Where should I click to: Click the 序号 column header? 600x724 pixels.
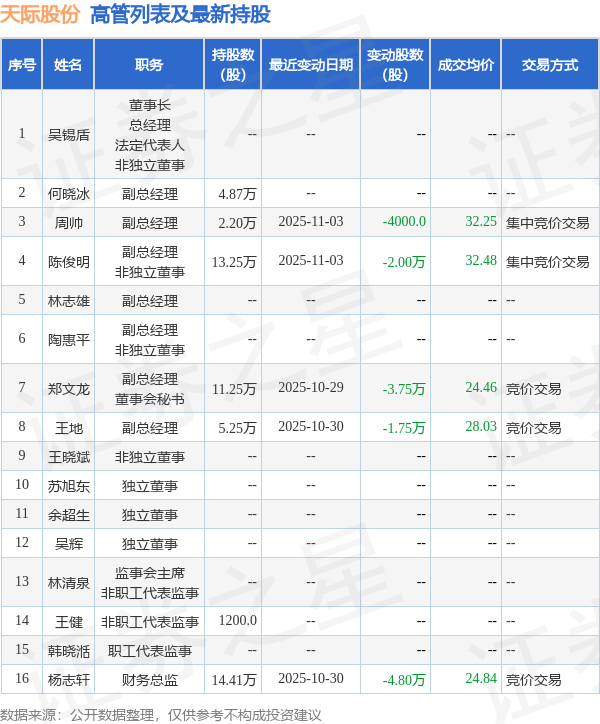[x=22, y=65]
